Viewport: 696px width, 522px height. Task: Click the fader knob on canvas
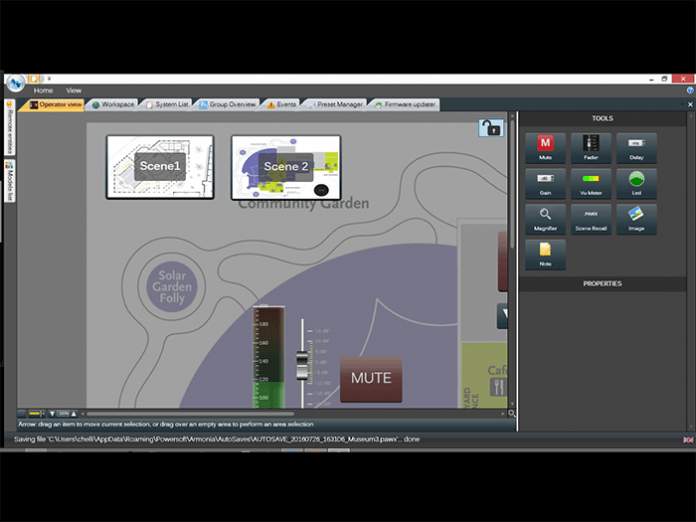302,365
